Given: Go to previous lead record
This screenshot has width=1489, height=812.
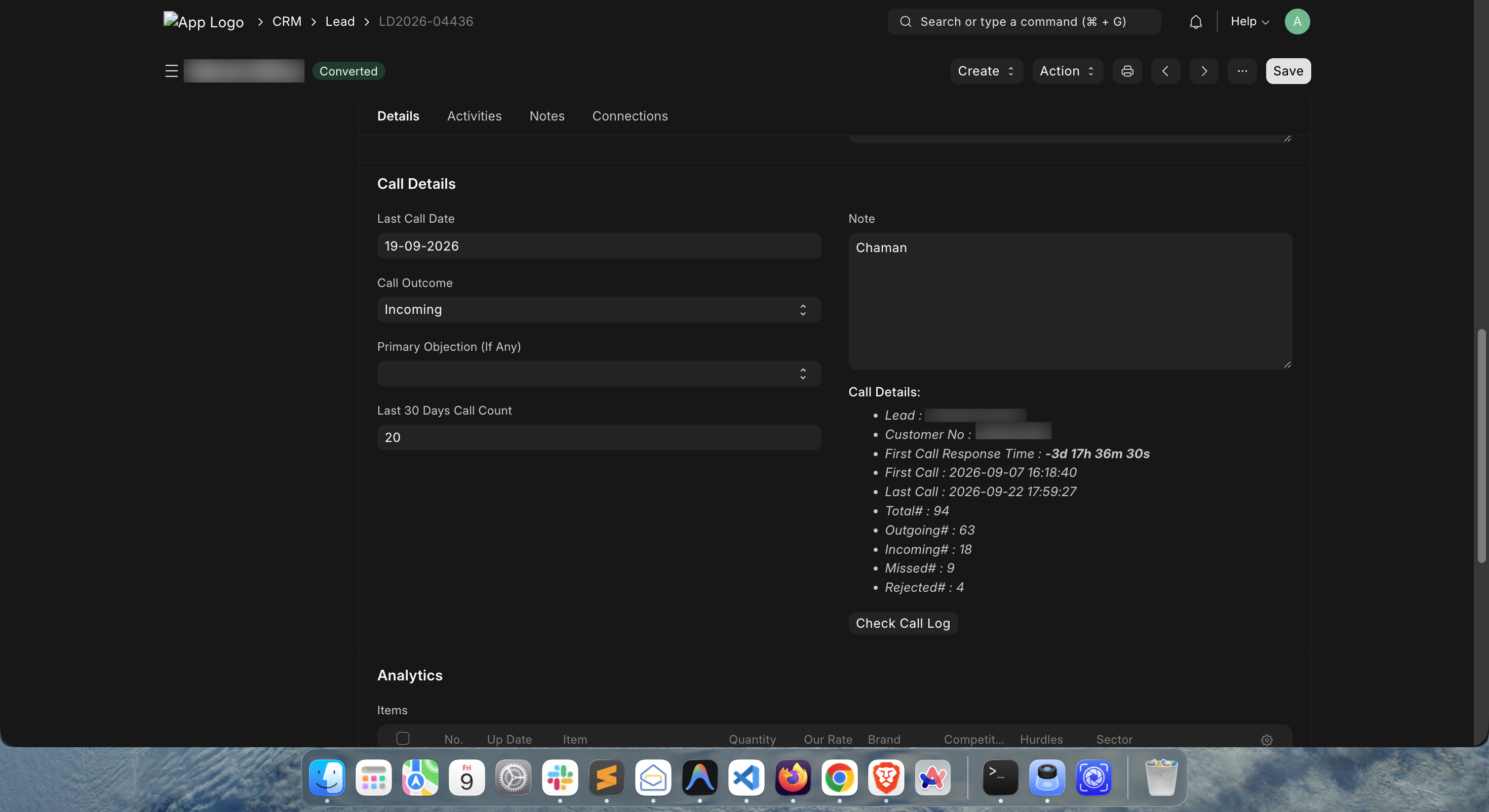Looking at the screenshot, I should pyautogui.click(x=1165, y=71).
